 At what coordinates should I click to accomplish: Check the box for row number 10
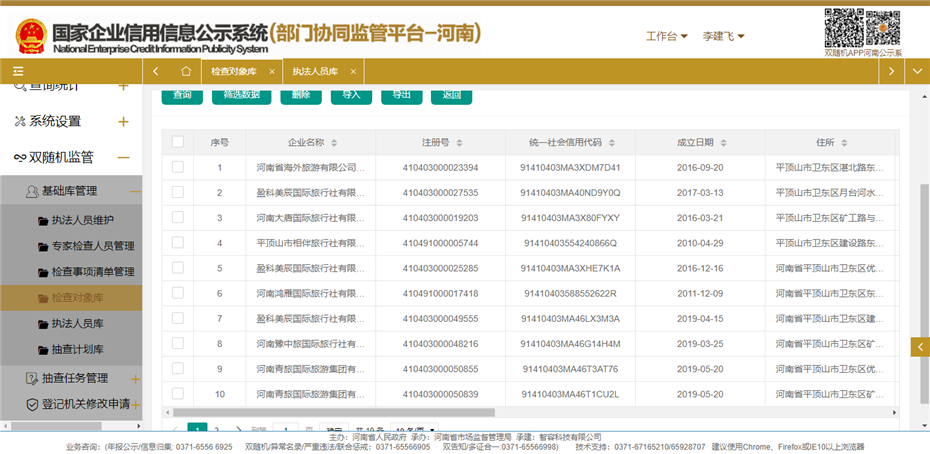(178, 393)
